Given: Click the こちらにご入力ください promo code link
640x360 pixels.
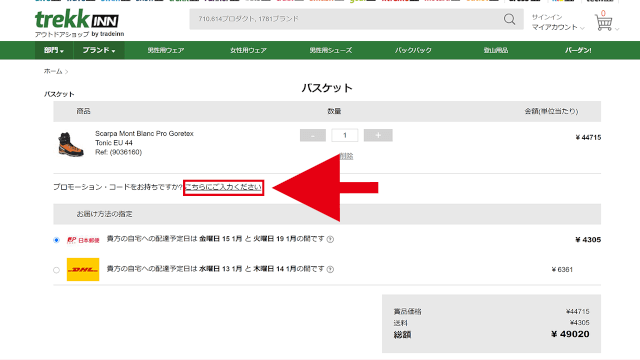Looking at the screenshot, I should pos(223,187).
